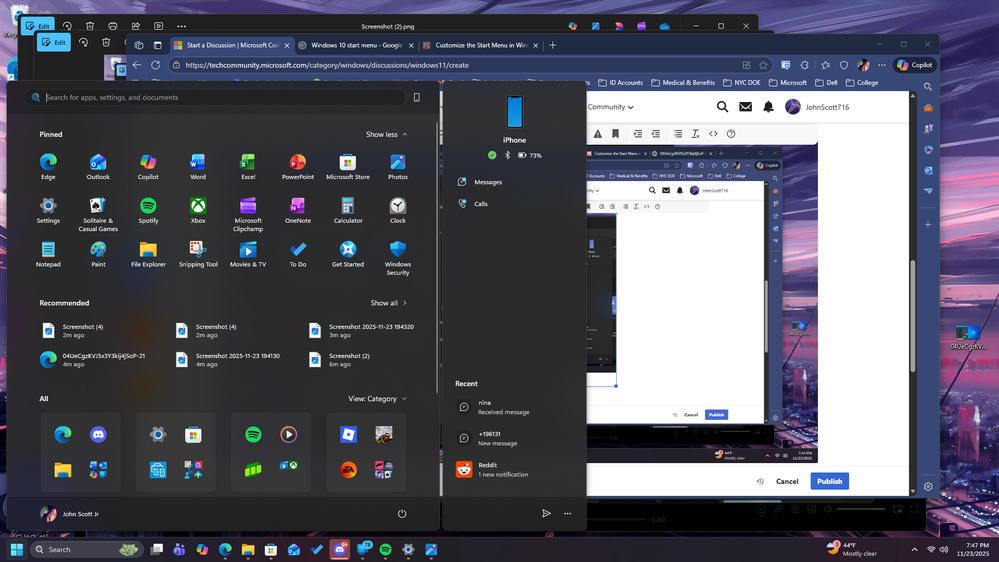The height and width of the screenshot is (562, 999).
Task: Open Discord from the taskbar
Action: point(340,549)
